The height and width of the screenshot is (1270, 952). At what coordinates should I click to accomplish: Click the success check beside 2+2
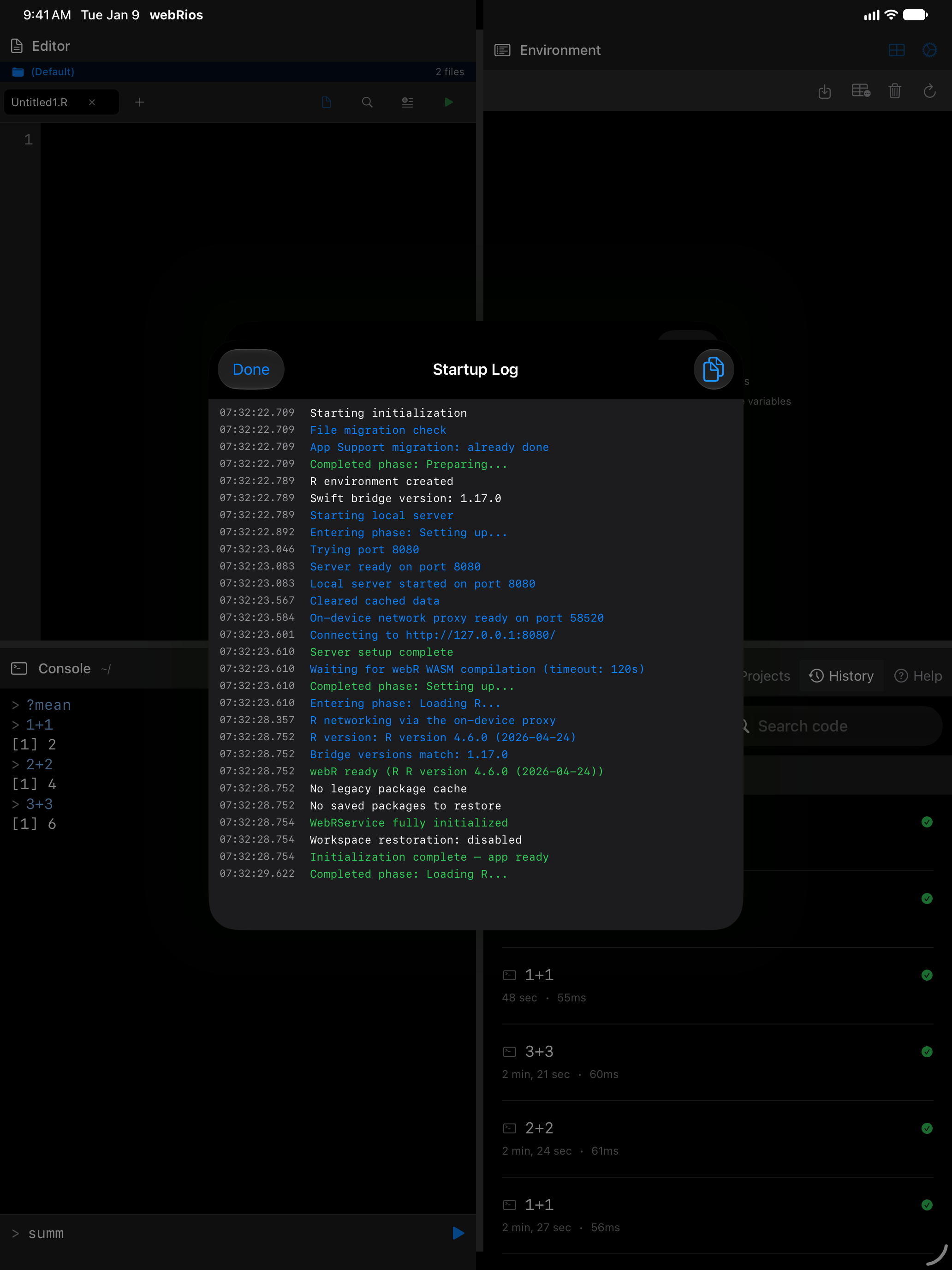[x=927, y=1128]
